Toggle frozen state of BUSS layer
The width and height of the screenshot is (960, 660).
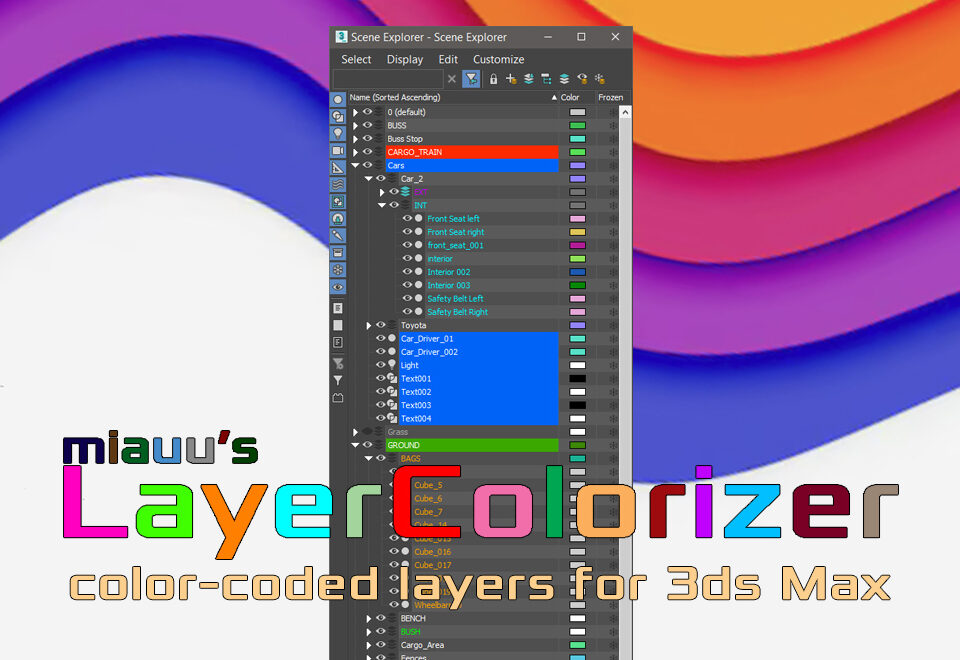tap(612, 126)
